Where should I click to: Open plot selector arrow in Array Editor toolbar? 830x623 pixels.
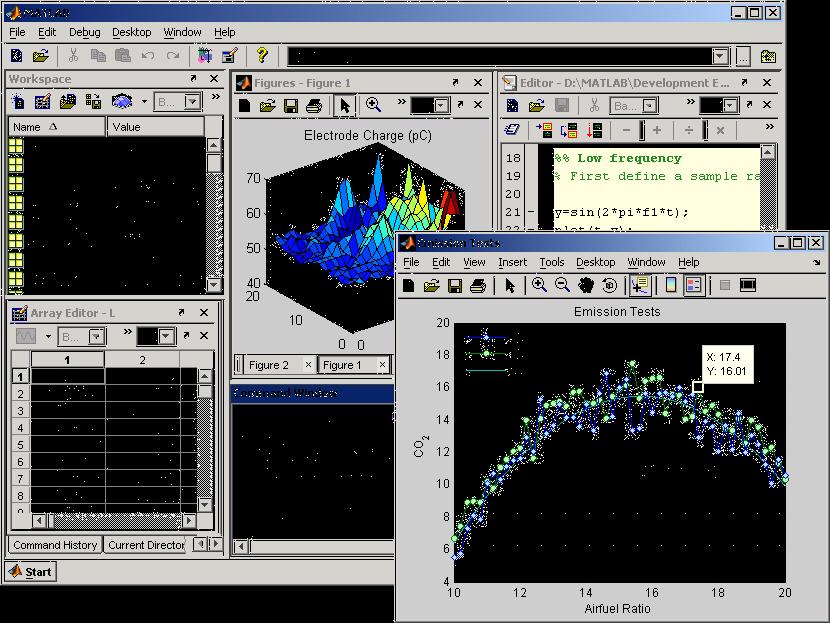[x=48, y=336]
